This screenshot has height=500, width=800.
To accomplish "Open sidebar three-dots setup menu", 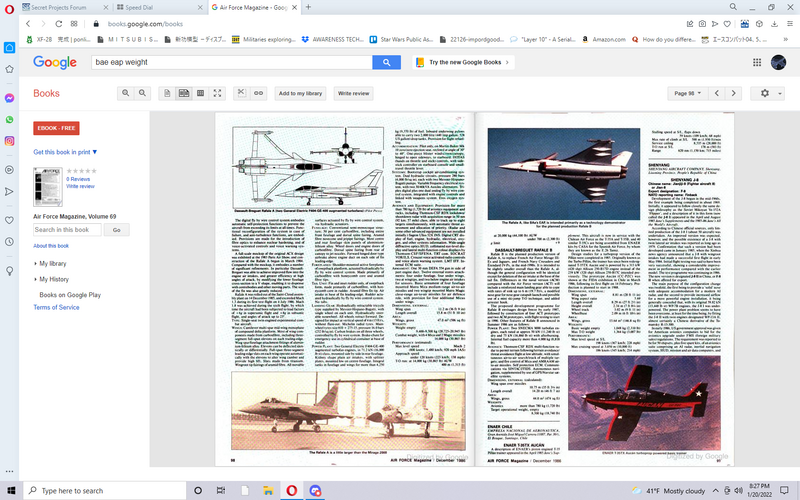I will coord(9,471).
